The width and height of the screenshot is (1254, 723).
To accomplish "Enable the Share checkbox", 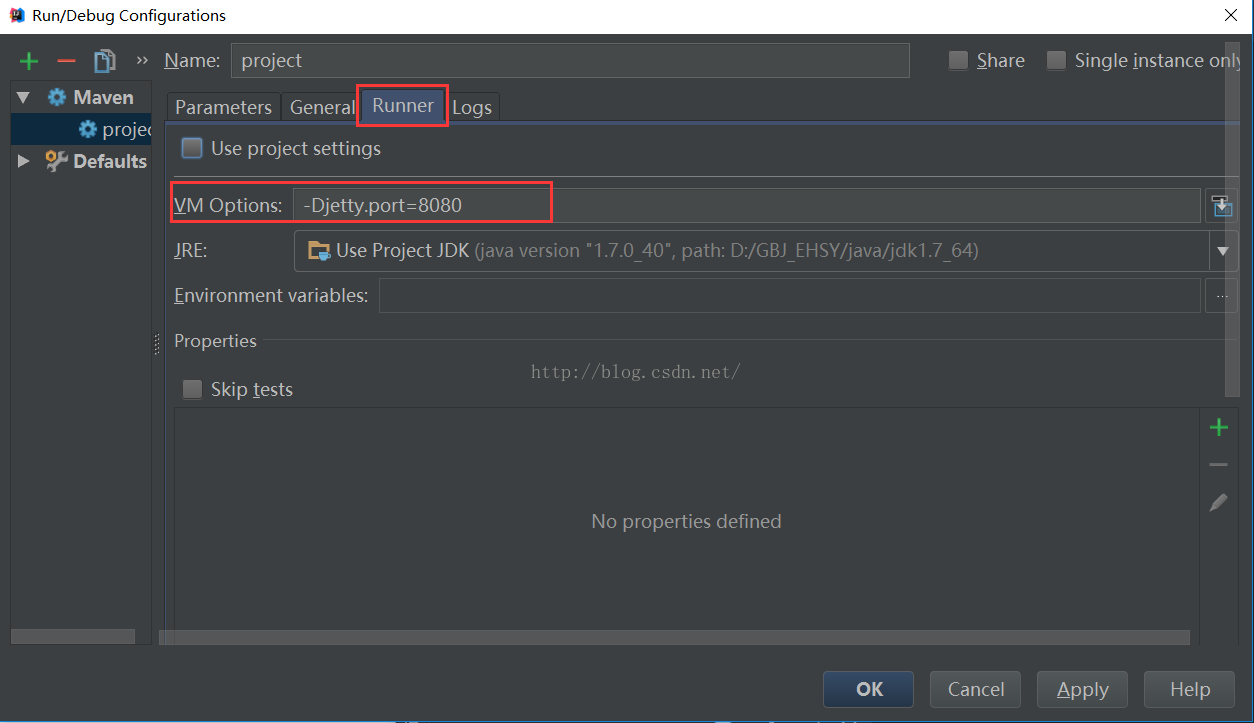I will 958,61.
